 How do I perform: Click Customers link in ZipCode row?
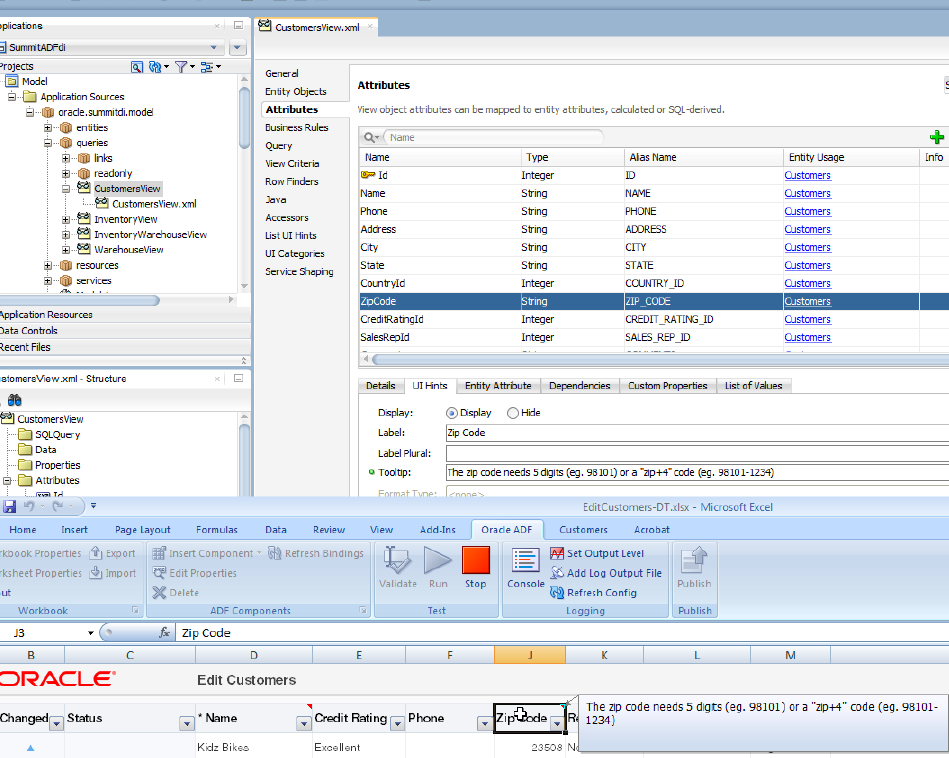(x=807, y=301)
